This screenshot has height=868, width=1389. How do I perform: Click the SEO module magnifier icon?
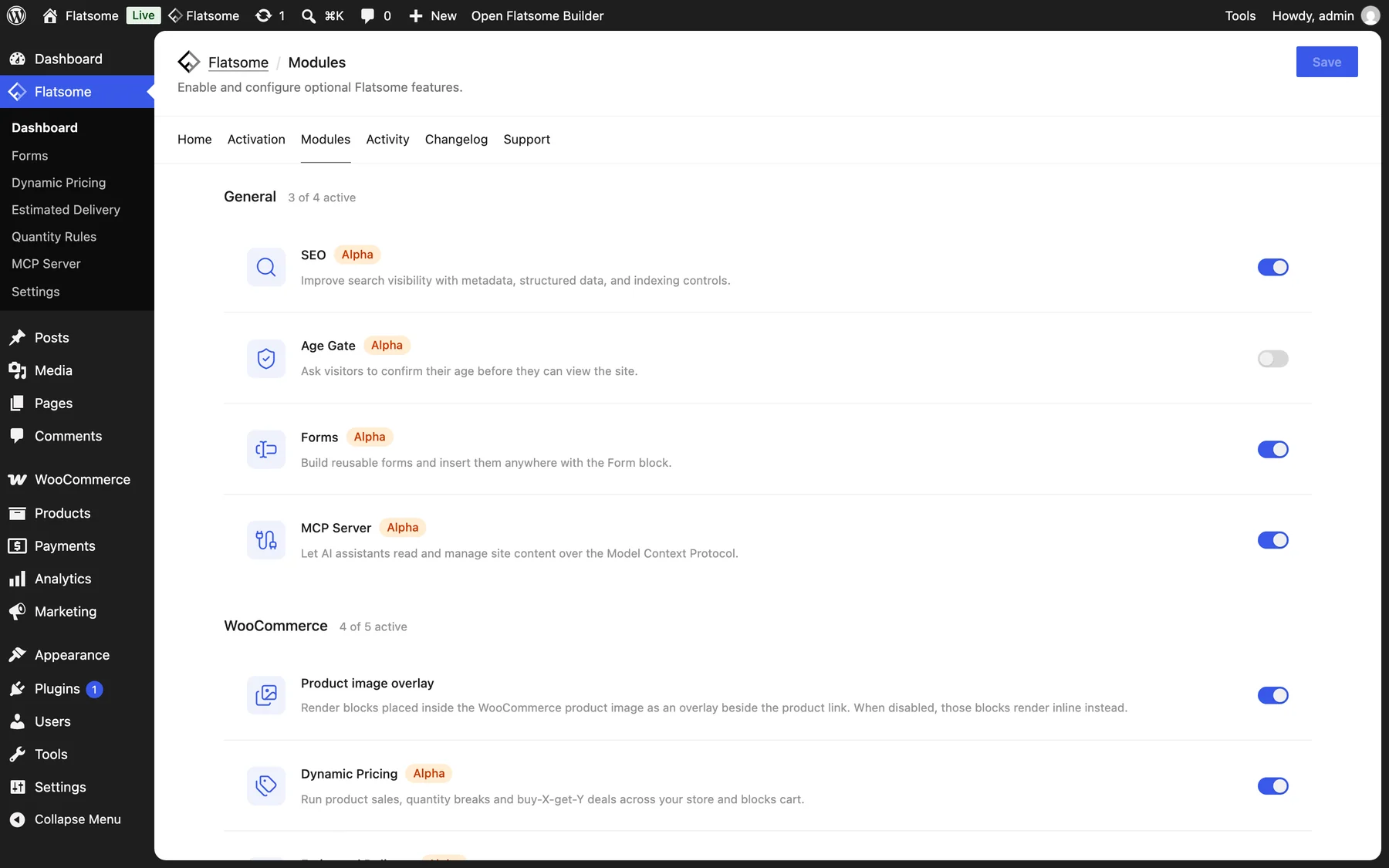pyautogui.click(x=266, y=267)
